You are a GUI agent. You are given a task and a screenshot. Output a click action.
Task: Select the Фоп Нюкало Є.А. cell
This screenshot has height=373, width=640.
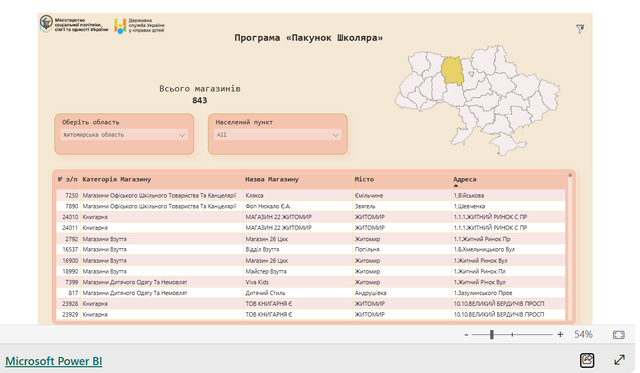[298, 206]
